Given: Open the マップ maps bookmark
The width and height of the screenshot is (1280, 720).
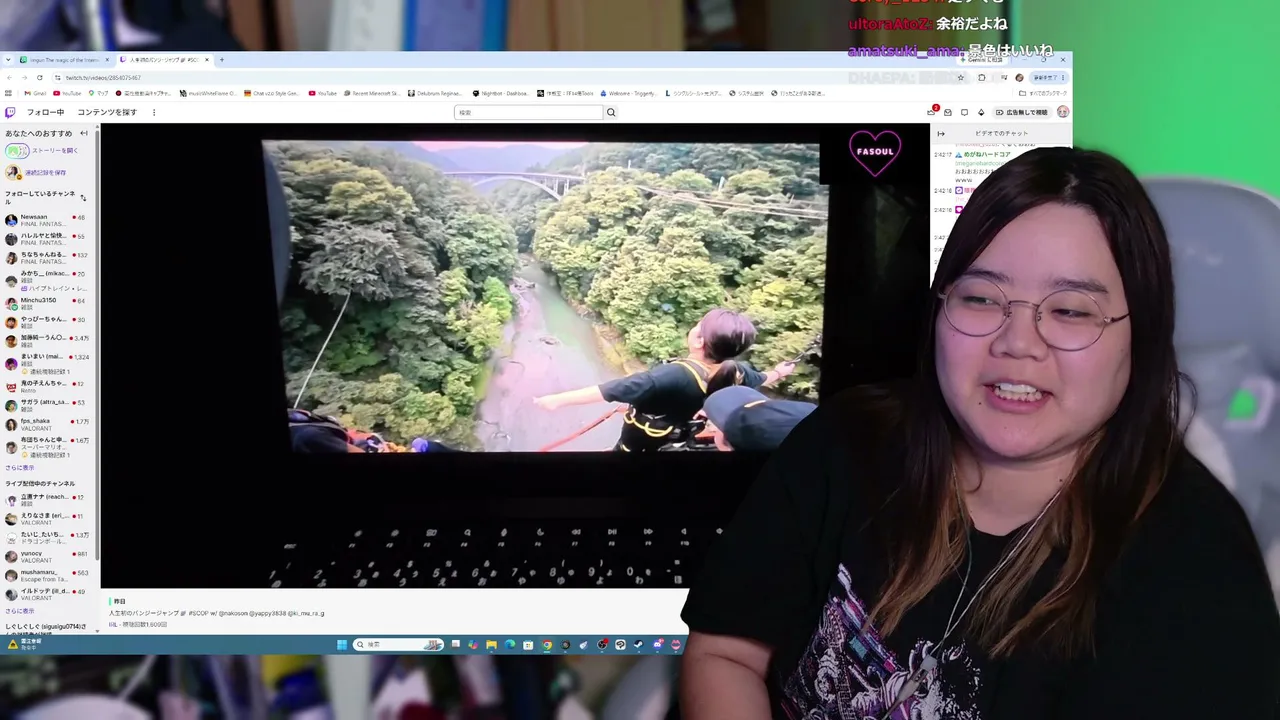Looking at the screenshot, I should (x=99, y=93).
